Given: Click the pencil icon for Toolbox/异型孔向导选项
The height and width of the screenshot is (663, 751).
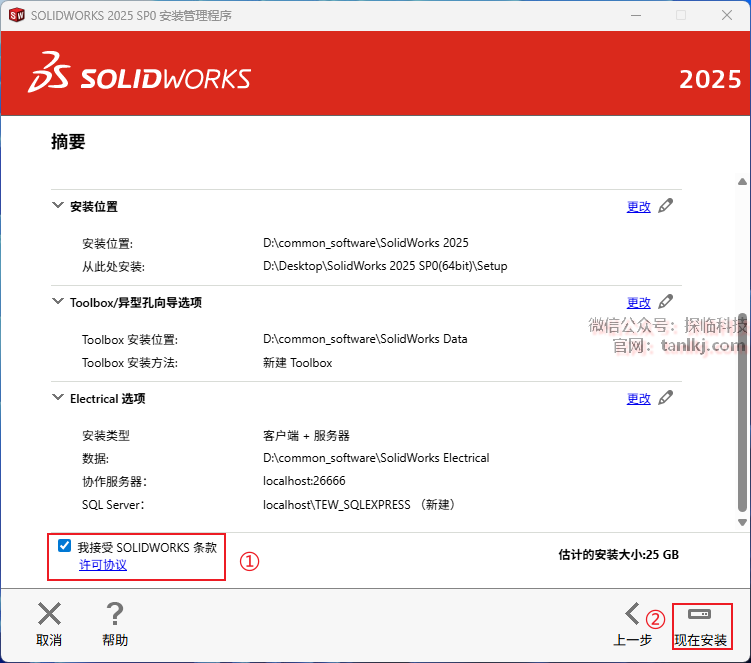Looking at the screenshot, I should point(665,302).
